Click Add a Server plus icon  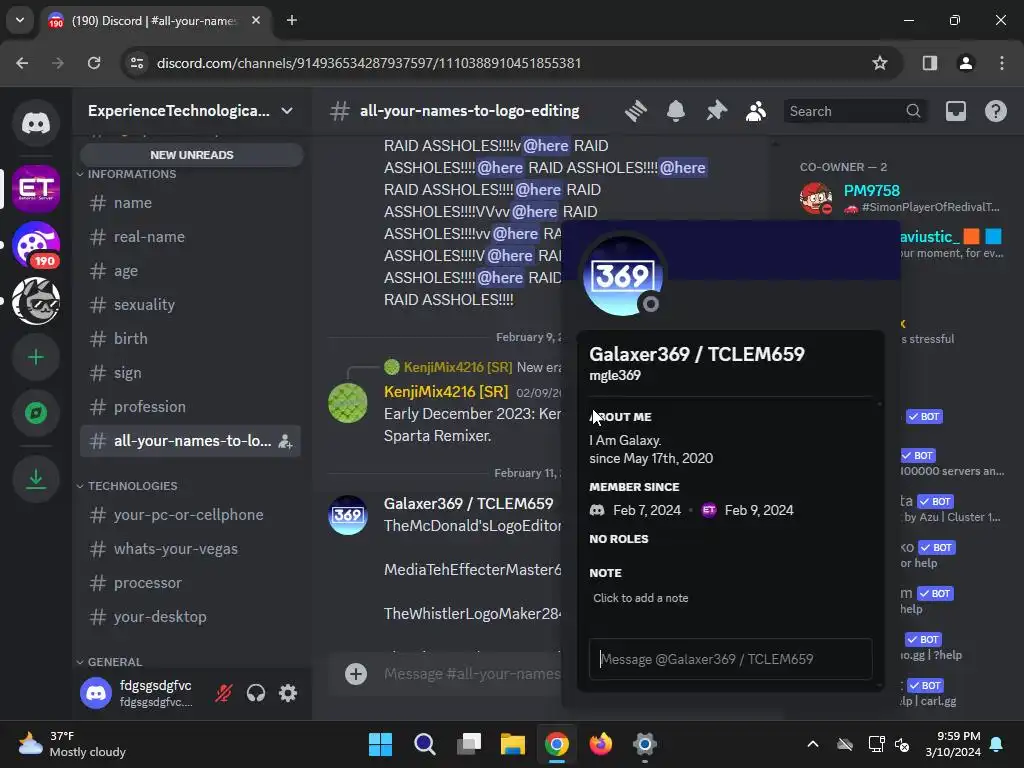36,357
